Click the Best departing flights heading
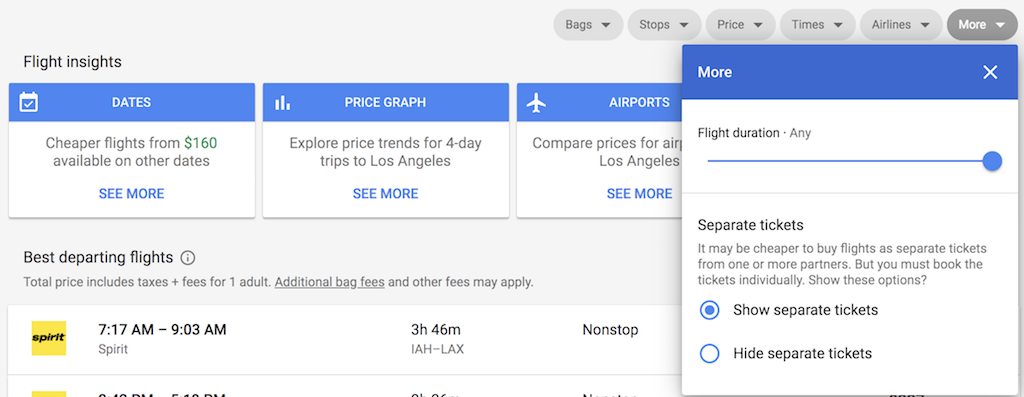 (x=98, y=258)
